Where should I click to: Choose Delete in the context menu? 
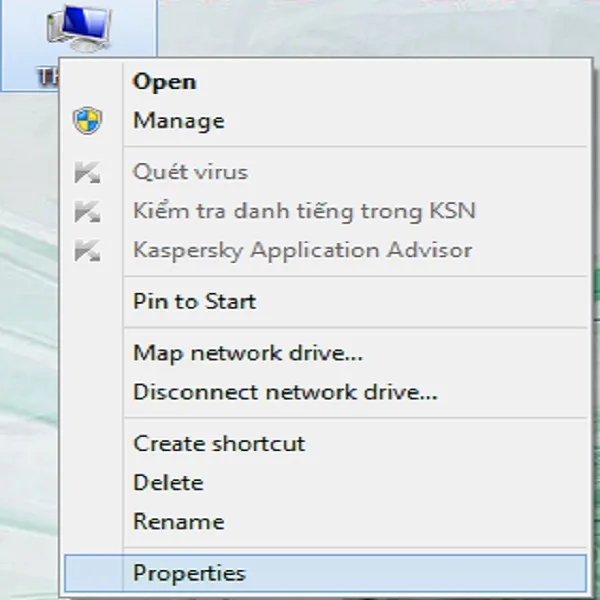pyautogui.click(x=325, y=483)
